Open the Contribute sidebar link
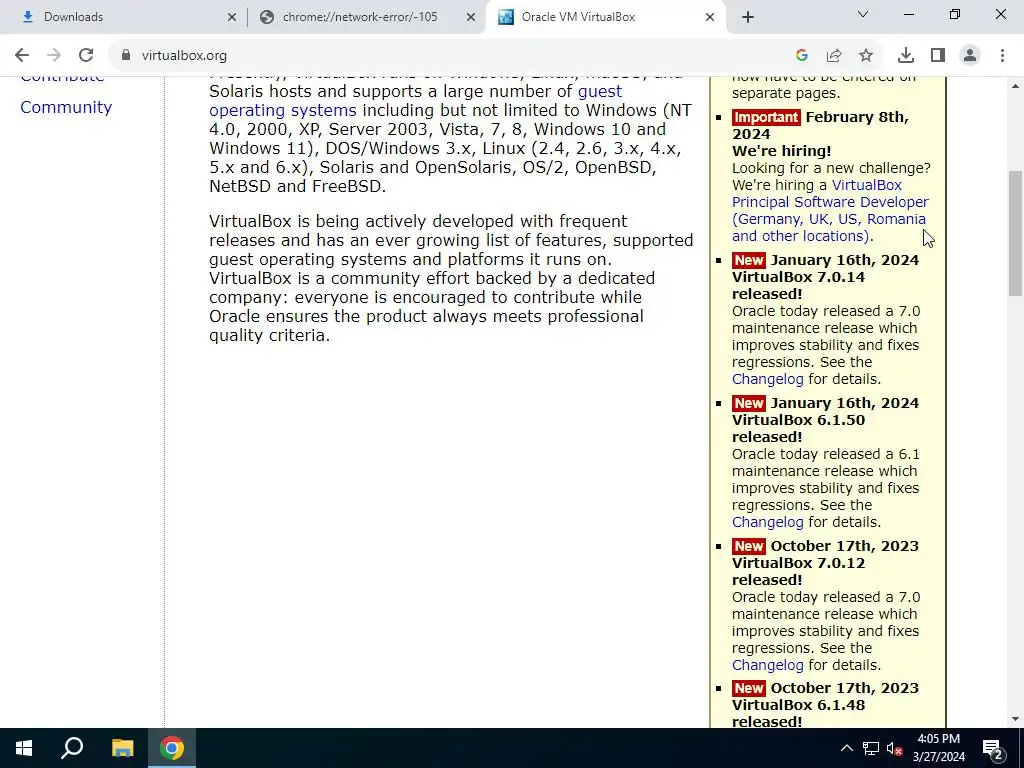The image size is (1024, 768). click(x=62, y=78)
